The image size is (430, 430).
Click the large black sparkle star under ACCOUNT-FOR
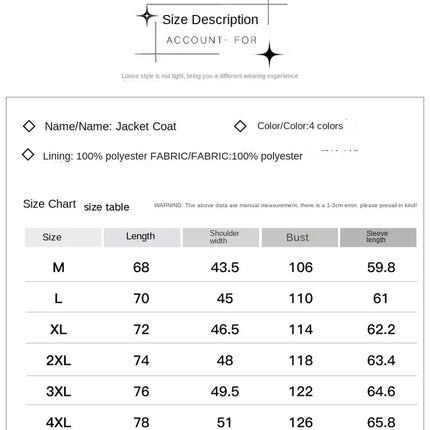click(269, 55)
